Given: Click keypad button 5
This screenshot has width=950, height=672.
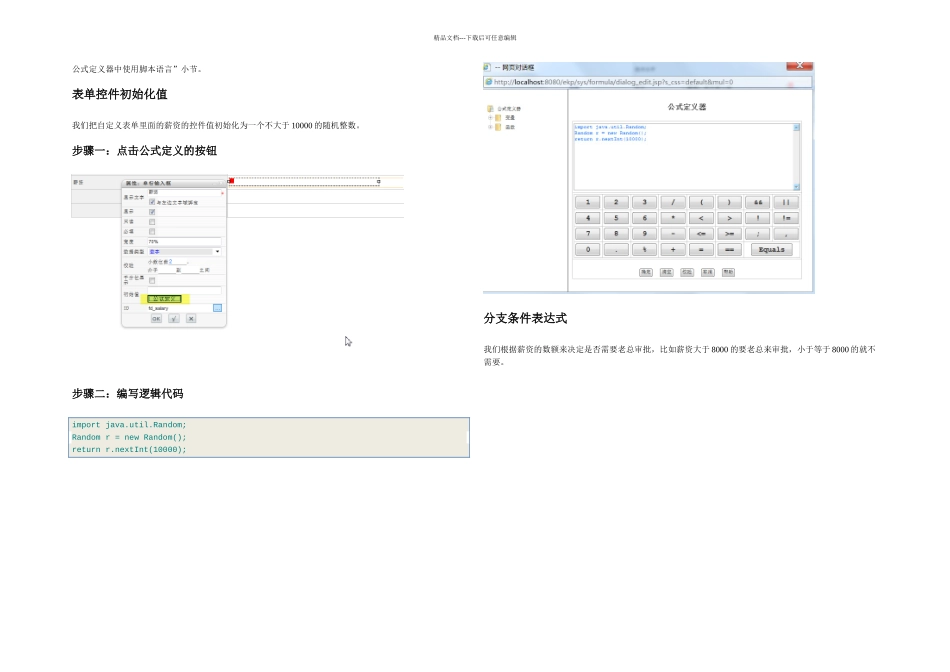Looking at the screenshot, I should coord(616,218).
